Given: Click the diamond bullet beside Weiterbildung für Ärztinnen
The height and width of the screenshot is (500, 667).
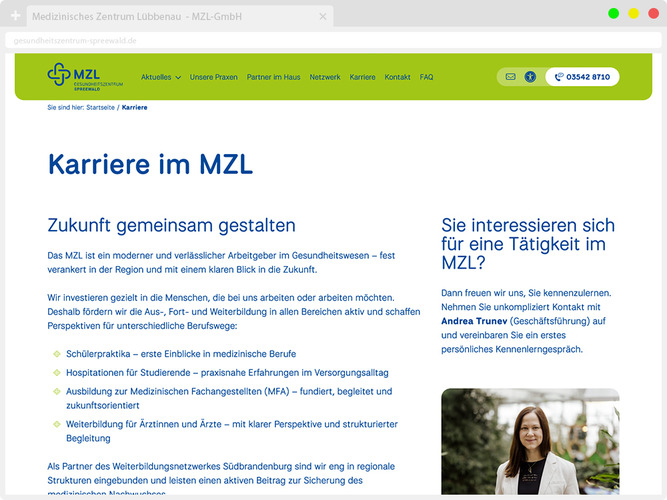Looking at the screenshot, I should point(57,424).
